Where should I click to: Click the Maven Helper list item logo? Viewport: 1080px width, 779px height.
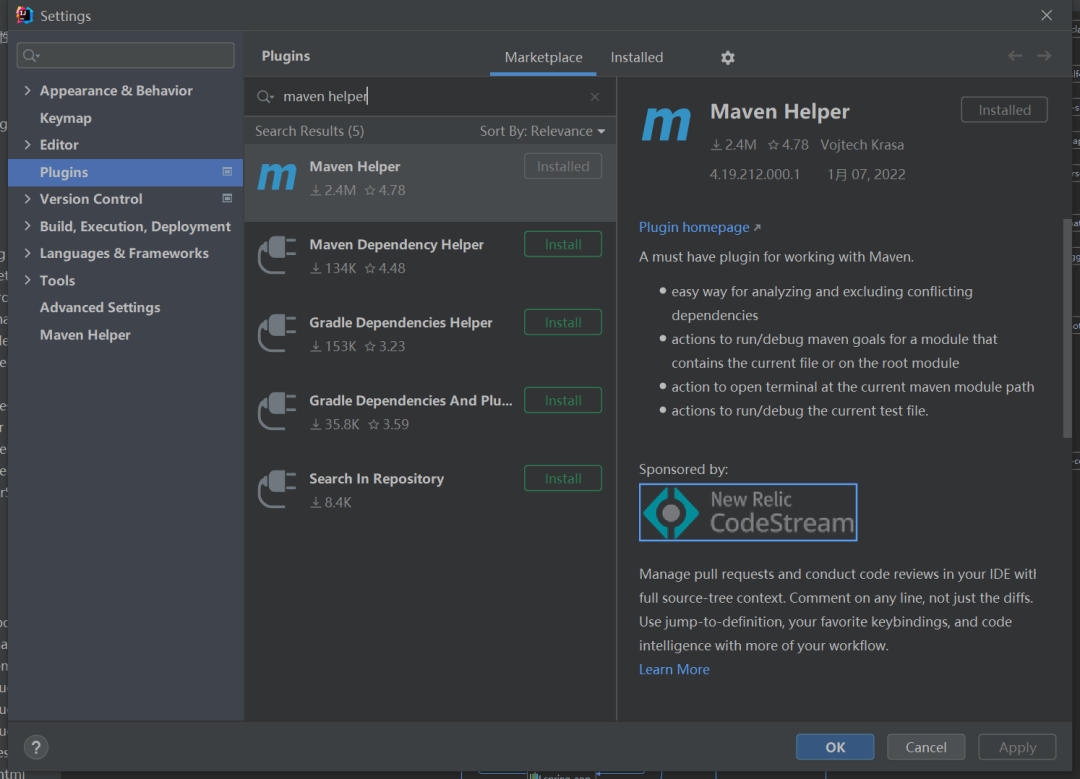[x=277, y=177]
